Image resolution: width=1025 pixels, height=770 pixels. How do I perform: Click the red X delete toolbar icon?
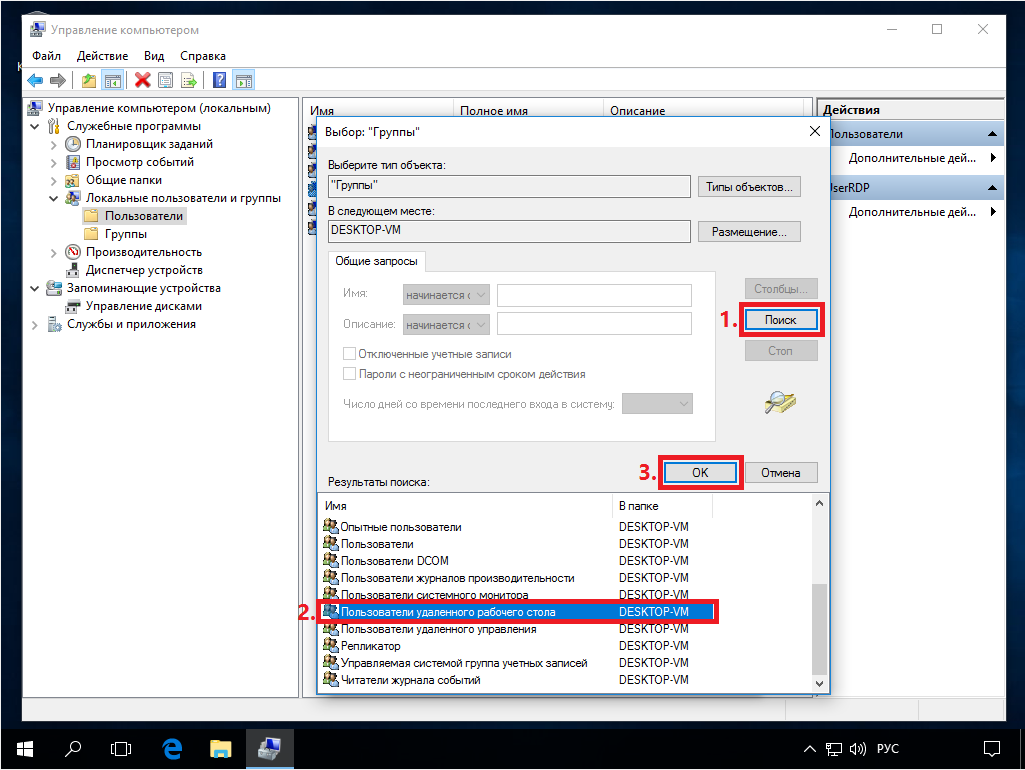[143, 81]
